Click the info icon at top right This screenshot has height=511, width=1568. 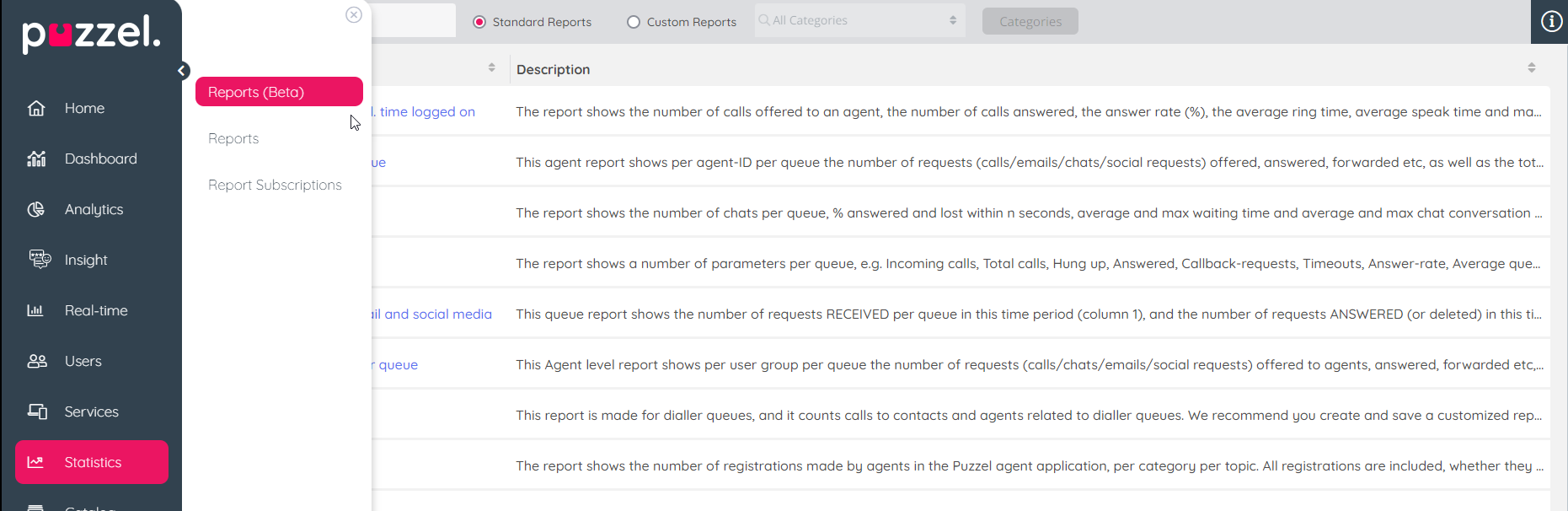pyautogui.click(x=1551, y=21)
